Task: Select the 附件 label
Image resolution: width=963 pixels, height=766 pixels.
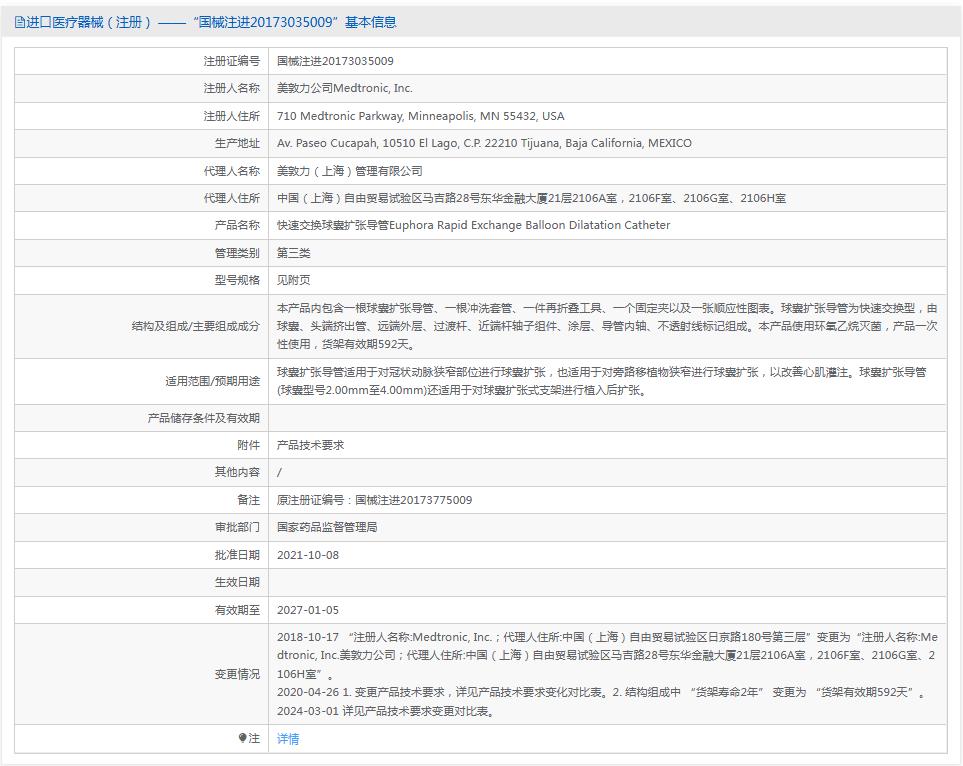Action: coord(248,445)
